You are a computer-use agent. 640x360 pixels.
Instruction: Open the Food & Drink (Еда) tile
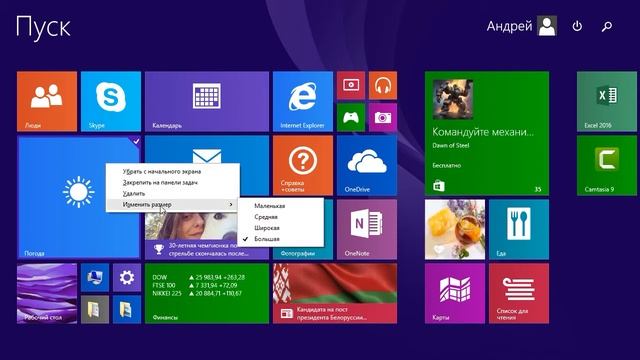tap(519, 229)
